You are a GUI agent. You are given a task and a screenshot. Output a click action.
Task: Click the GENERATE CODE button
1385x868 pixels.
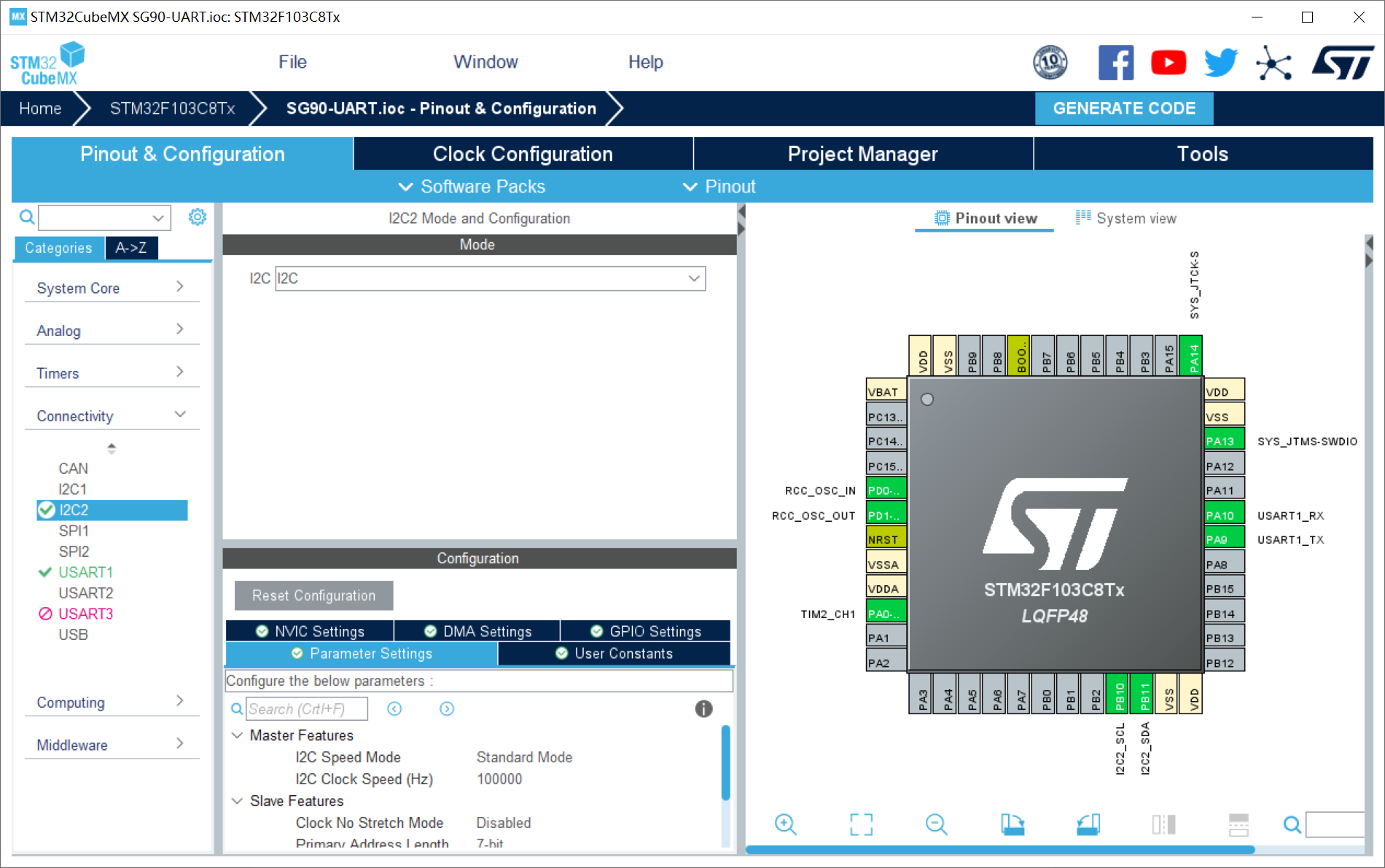(1124, 108)
